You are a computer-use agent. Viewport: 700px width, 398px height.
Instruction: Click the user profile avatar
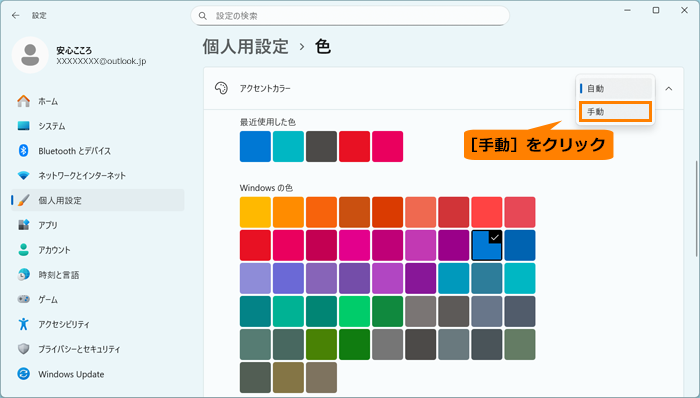coord(30,55)
